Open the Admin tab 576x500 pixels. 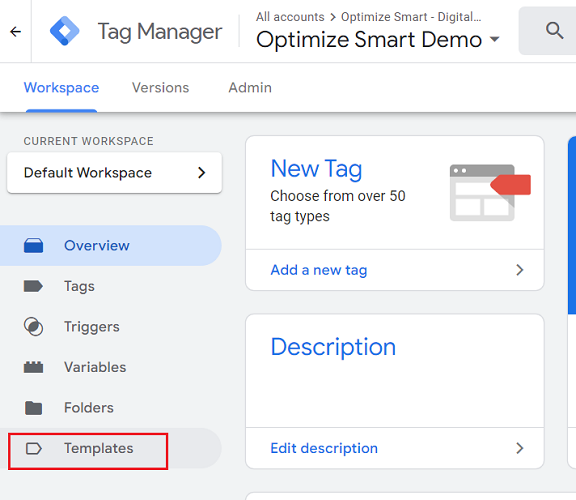(250, 88)
